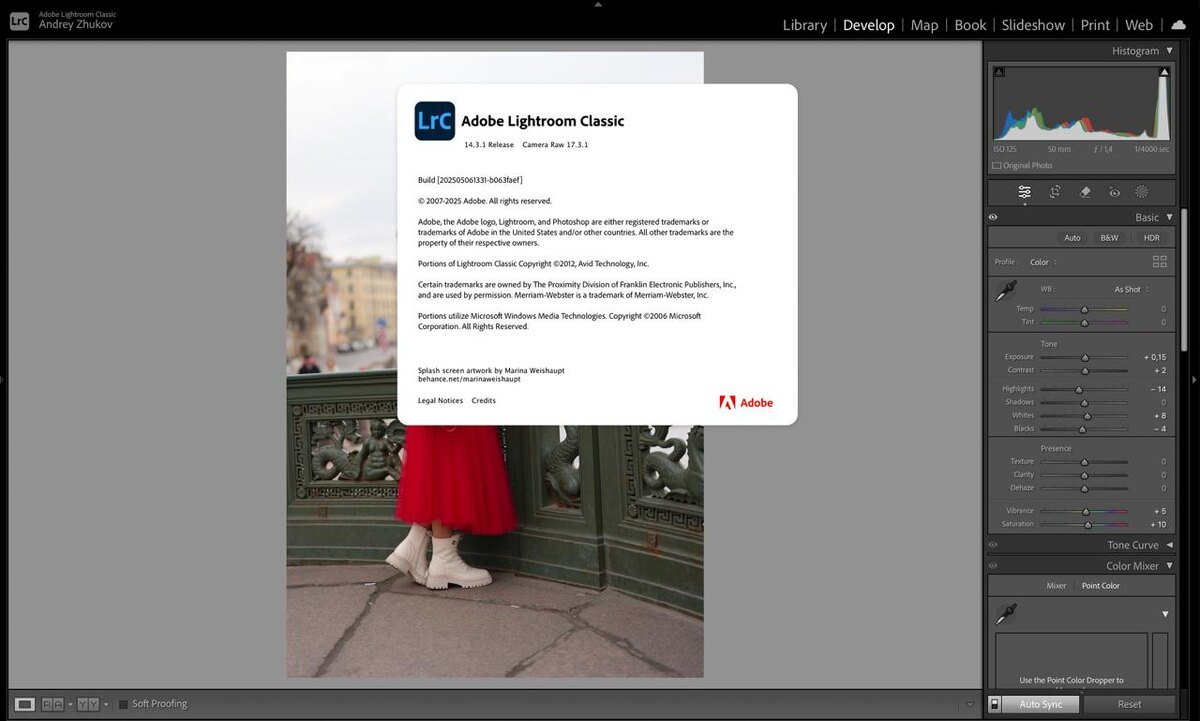Open Credits link in About dialog

[483, 401]
